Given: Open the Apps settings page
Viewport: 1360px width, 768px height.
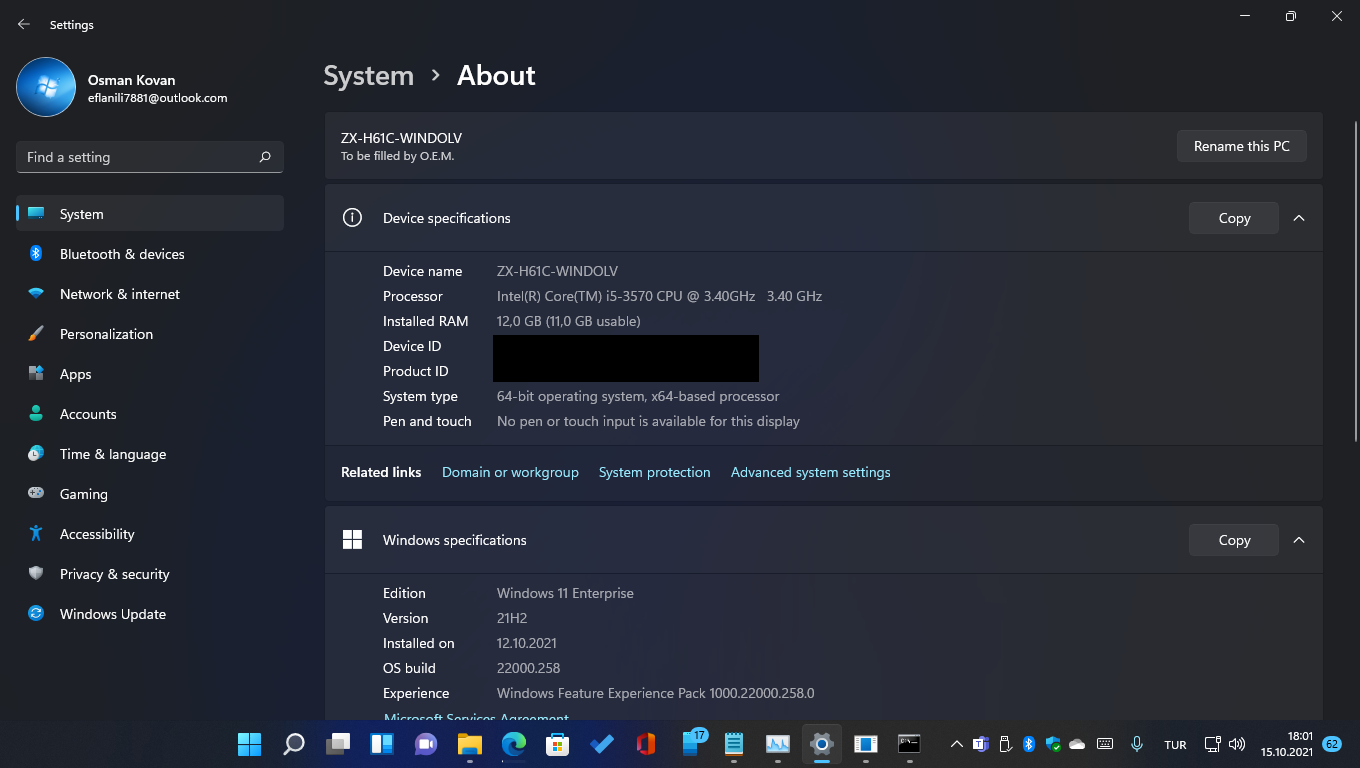Looking at the screenshot, I should 150,374.
